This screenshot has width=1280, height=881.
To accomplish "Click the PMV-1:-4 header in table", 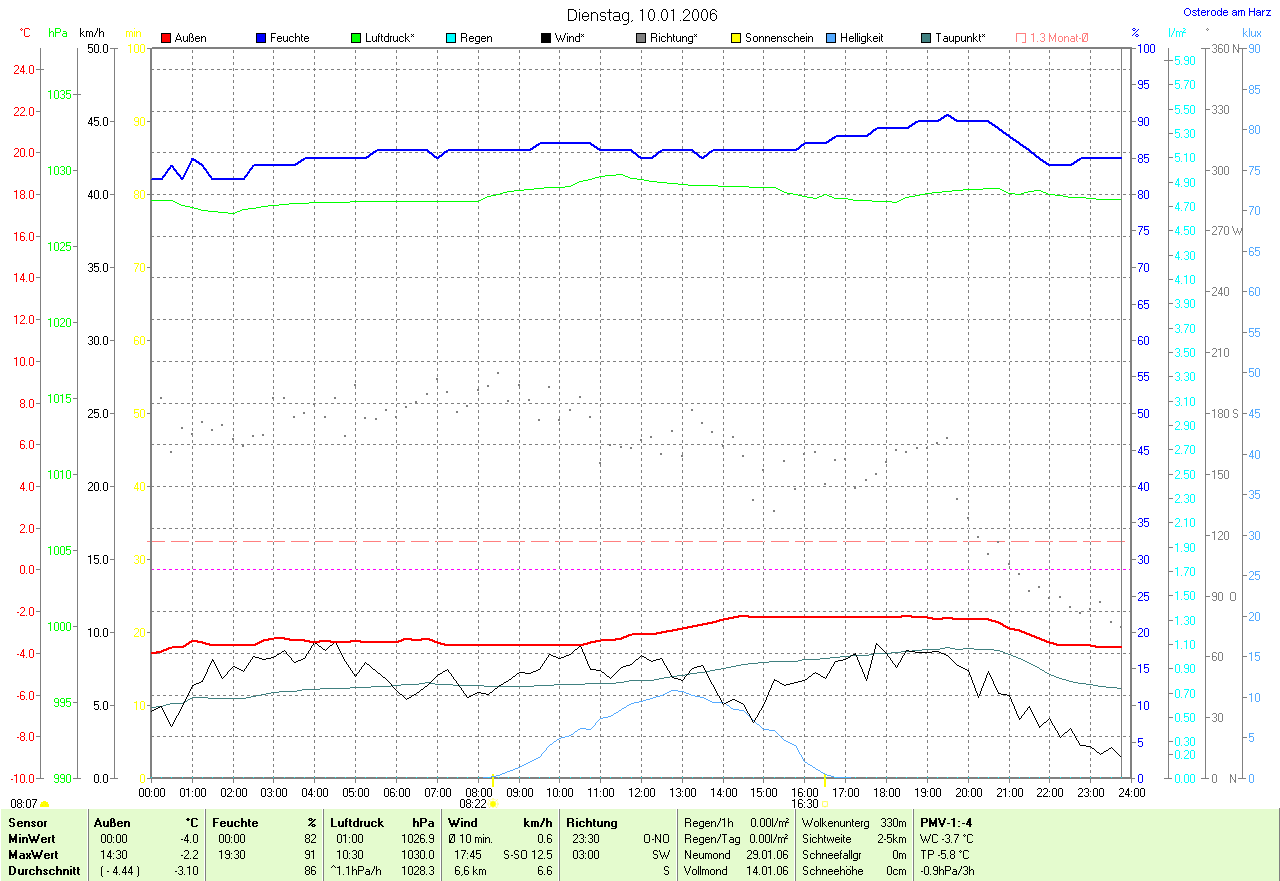I will pyautogui.click(x=946, y=822).
